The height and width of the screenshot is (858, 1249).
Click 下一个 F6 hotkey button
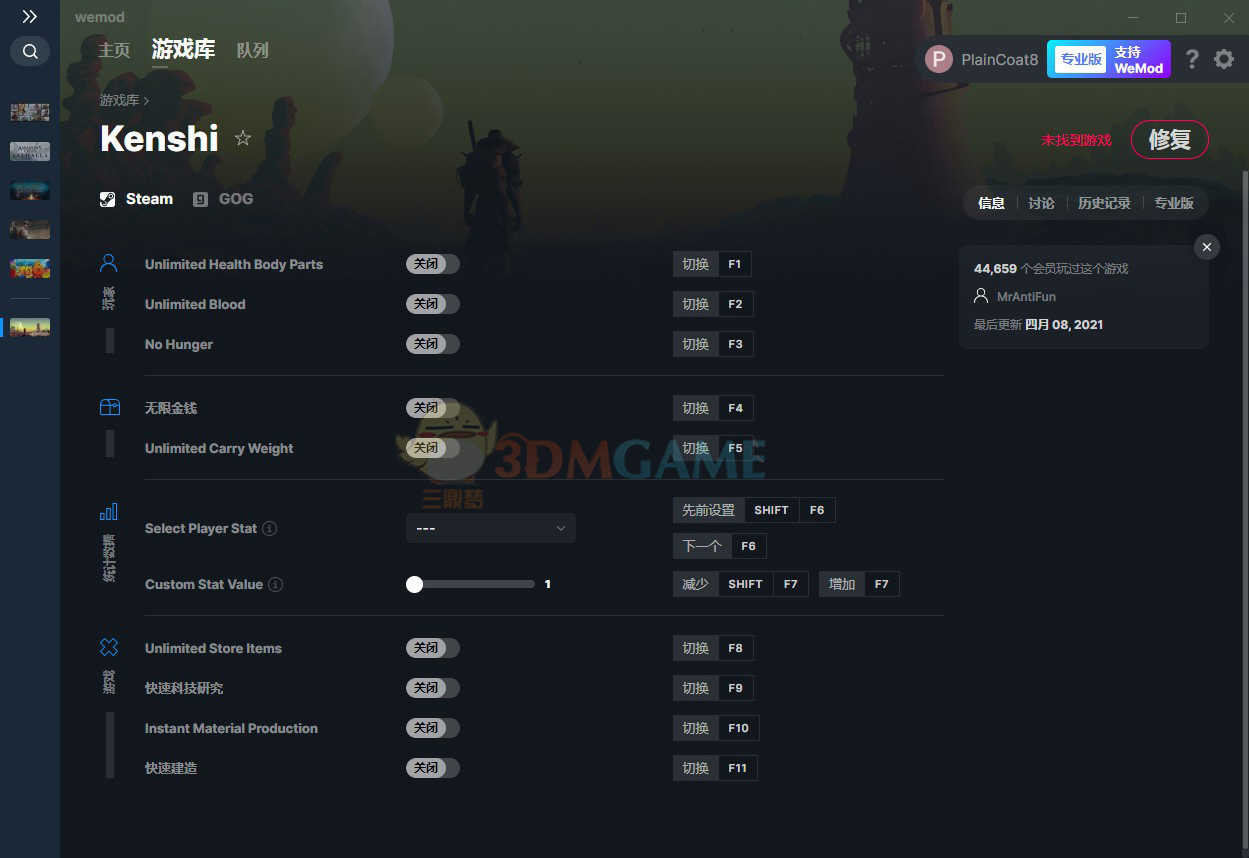pyautogui.click(x=720, y=546)
